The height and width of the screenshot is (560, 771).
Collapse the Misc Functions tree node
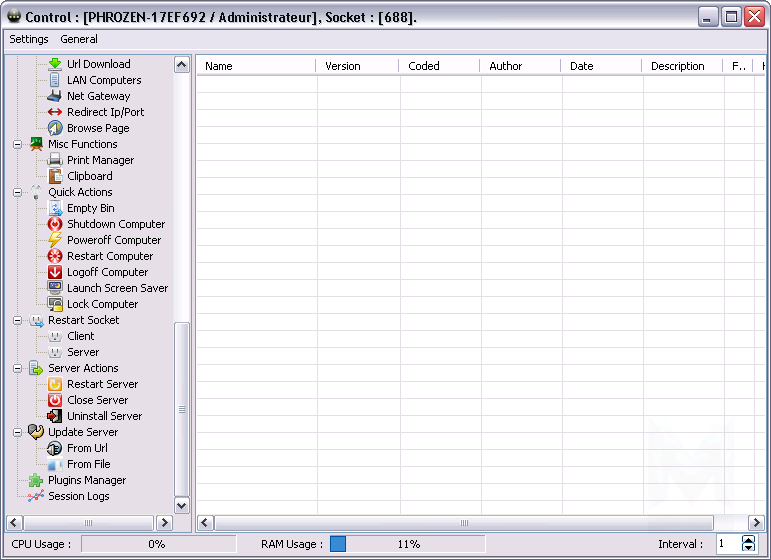click(x=17, y=144)
